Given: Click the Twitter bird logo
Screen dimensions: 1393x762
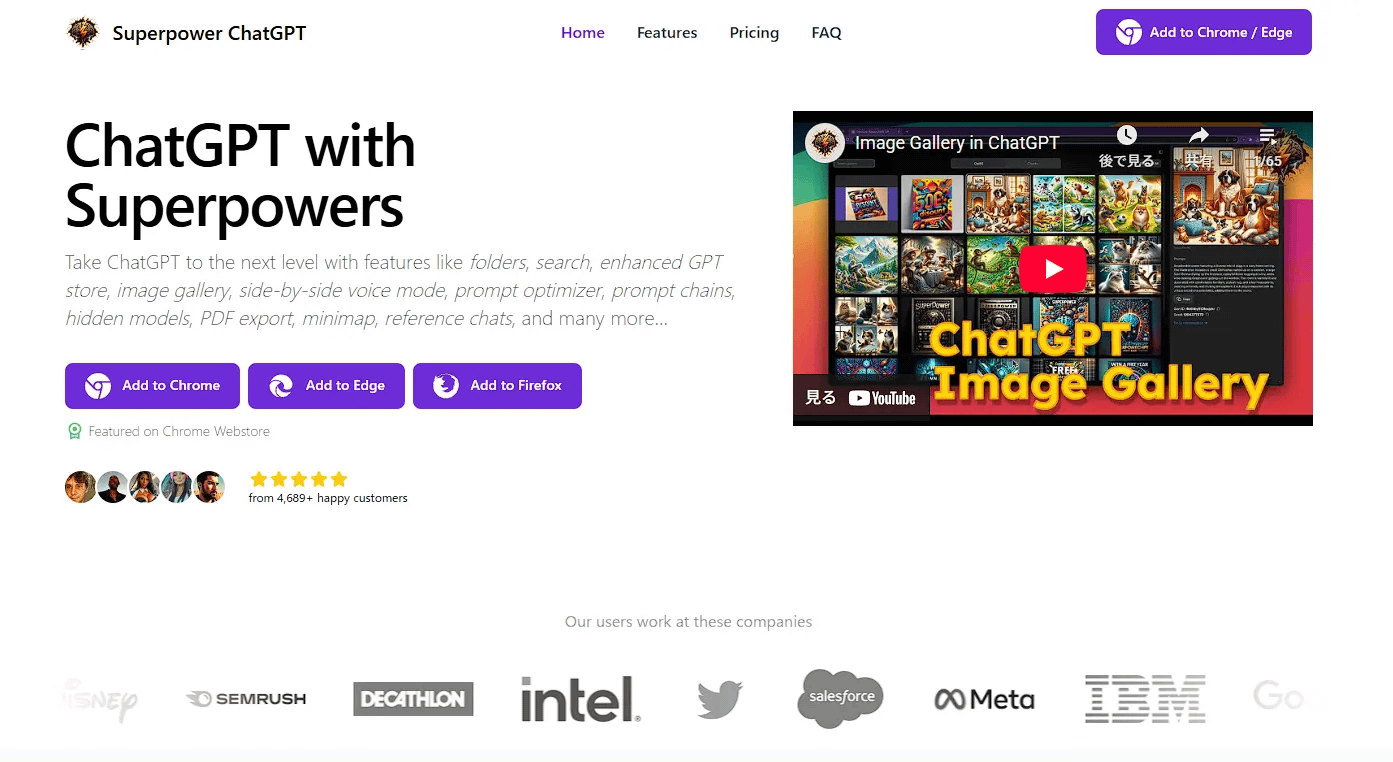Looking at the screenshot, I should tap(720, 699).
